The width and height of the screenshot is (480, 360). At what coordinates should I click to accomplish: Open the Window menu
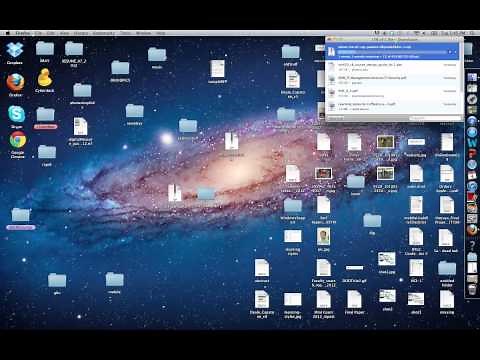coord(143,33)
